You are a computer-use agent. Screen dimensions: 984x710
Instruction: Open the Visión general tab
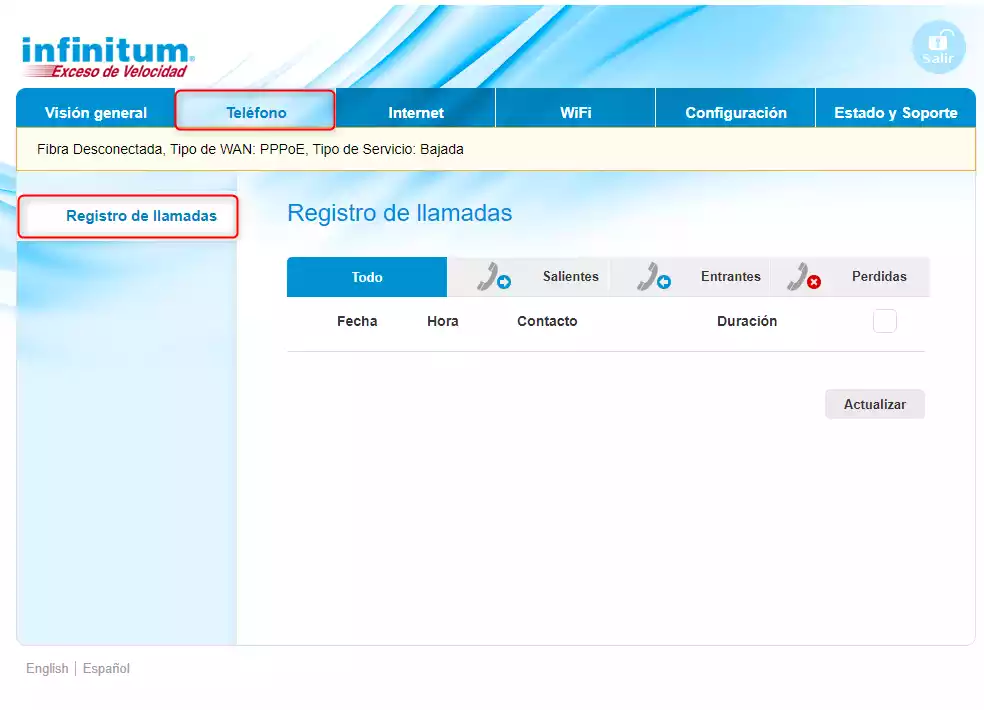96,113
